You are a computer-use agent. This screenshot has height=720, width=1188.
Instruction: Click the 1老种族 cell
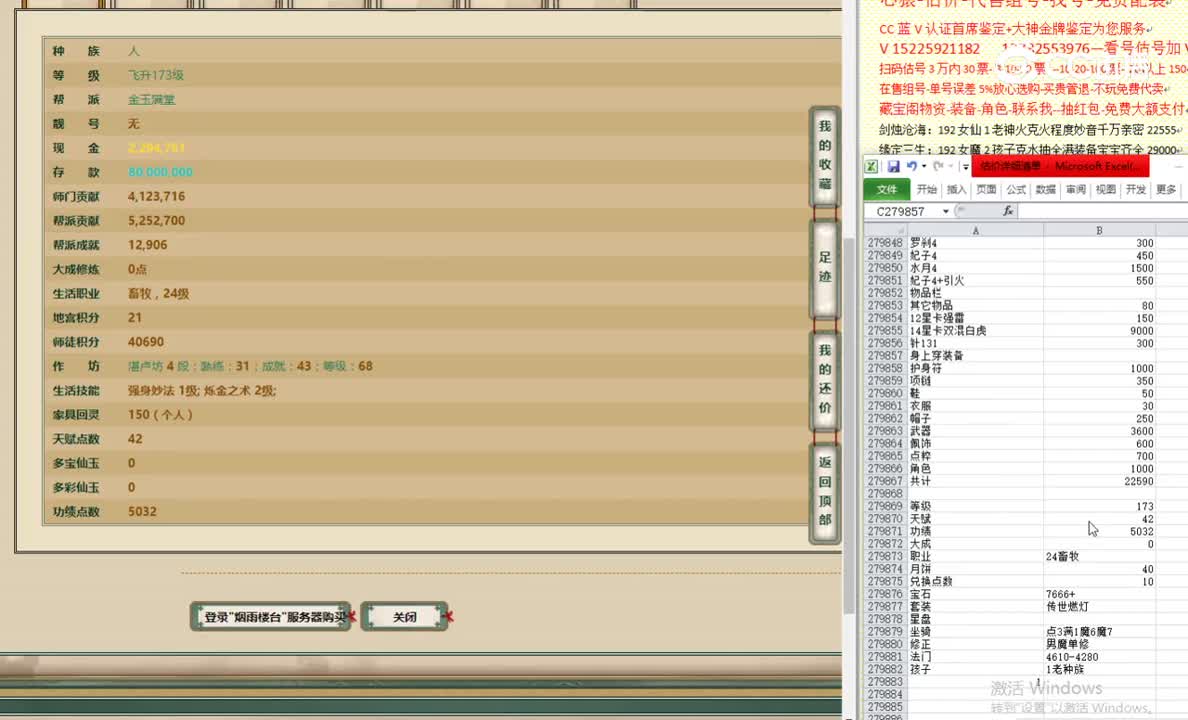[x=1099, y=669]
